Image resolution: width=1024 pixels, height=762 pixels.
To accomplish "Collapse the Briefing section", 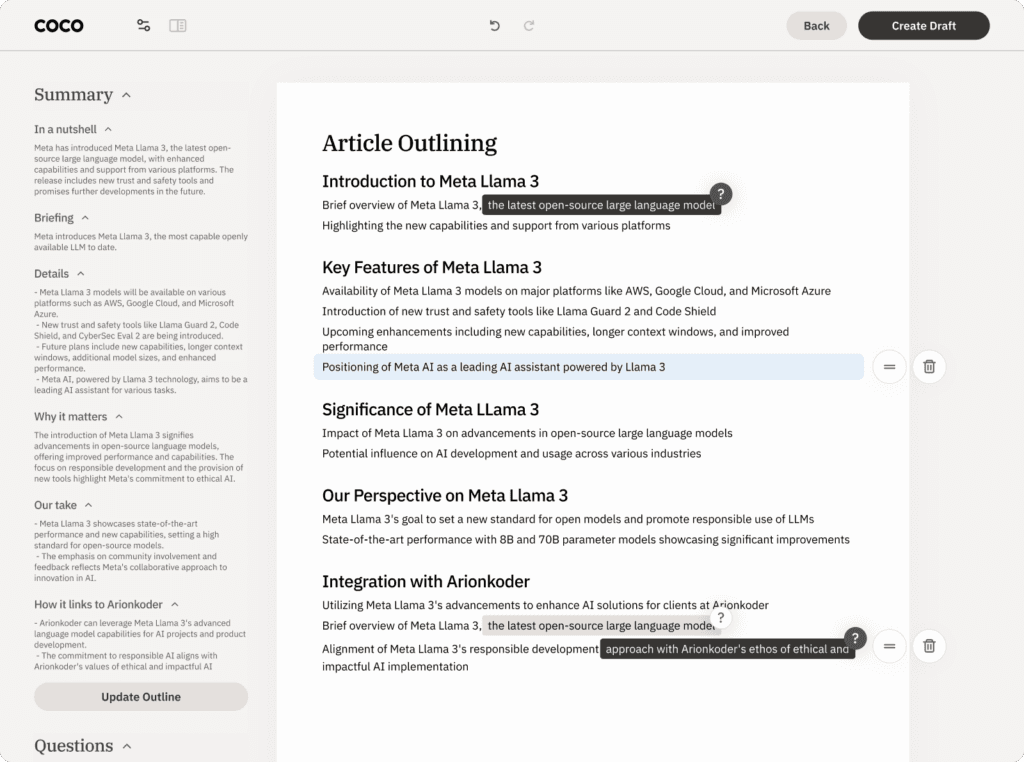I will 85,218.
